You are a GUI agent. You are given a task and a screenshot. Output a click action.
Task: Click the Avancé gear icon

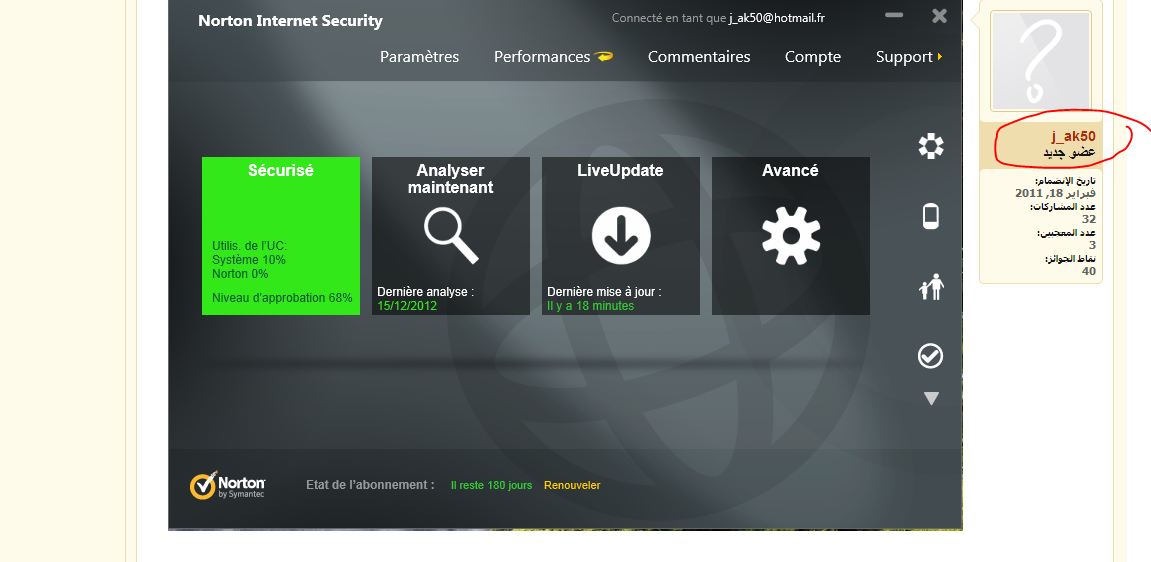(x=791, y=236)
